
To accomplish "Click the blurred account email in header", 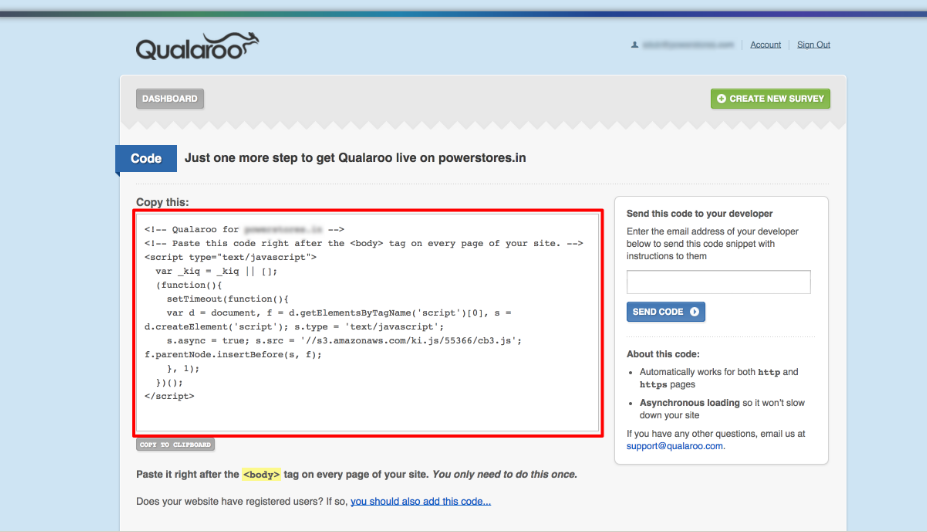I will pyautogui.click(x=688, y=45).
